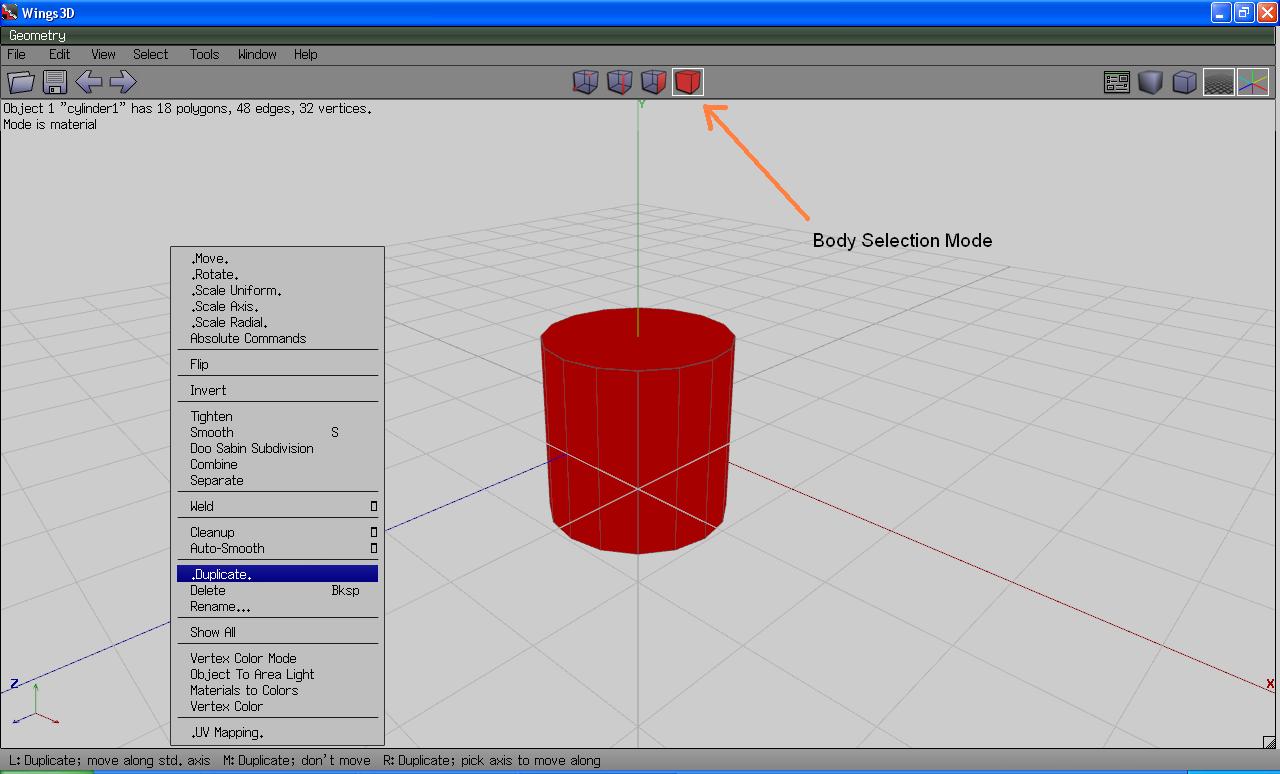The width and height of the screenshot is (1280, 774).
Task: Switch to Vertex selection mode cube
Action: click(586, 82)
